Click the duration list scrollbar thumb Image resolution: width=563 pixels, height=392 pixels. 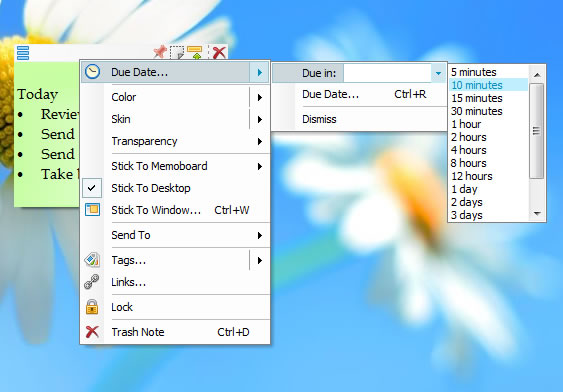(x=537, y=131)
